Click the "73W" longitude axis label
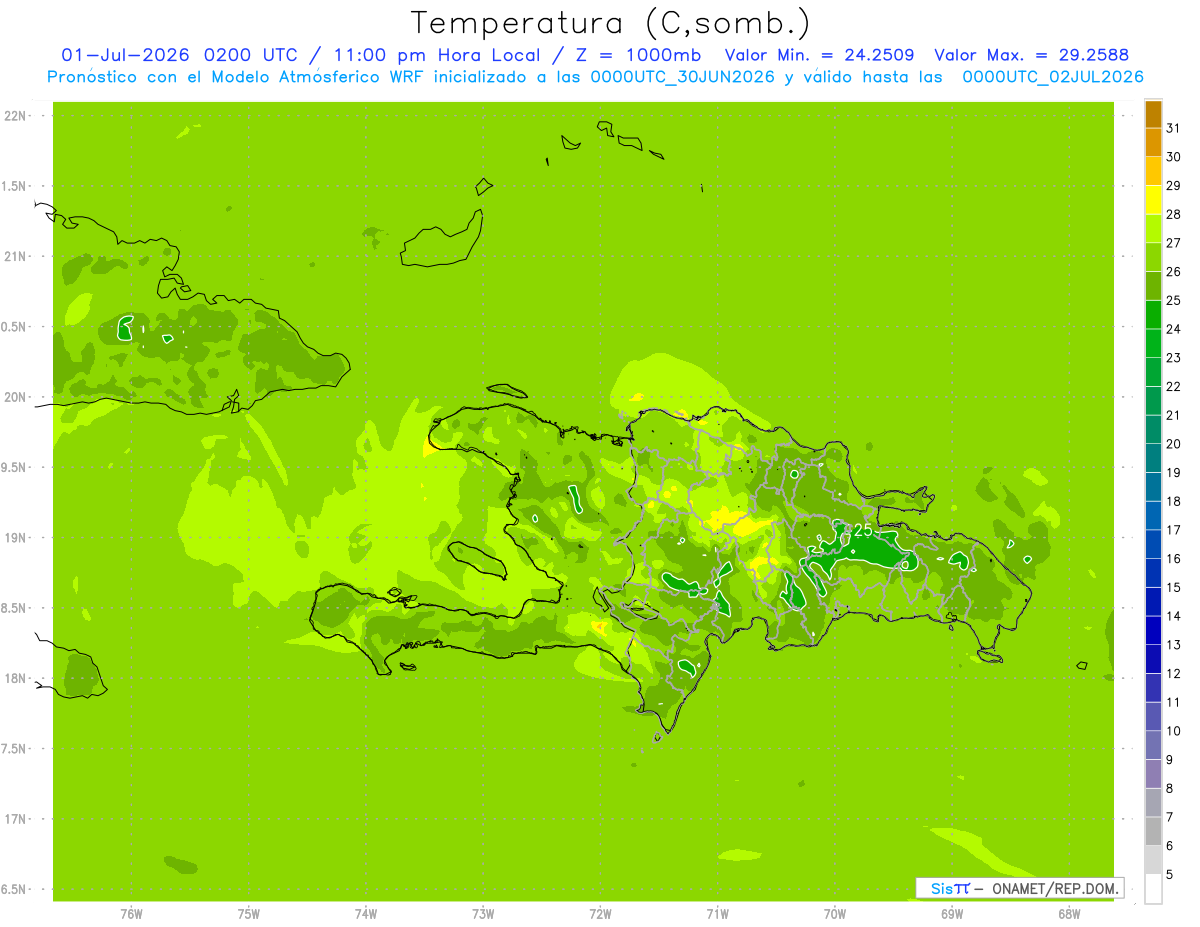 click(x=483, y=914)
